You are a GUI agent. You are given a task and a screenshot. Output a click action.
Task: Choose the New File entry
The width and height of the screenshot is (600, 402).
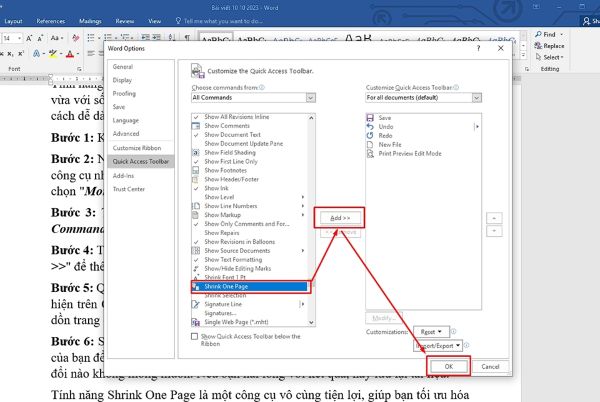click(389, 144)
